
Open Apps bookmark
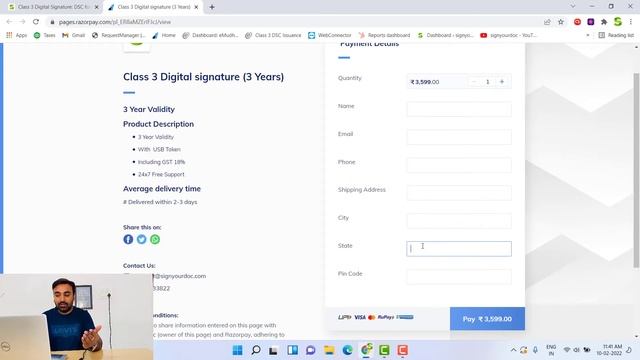pyautogui.click(x=16, y=36)
